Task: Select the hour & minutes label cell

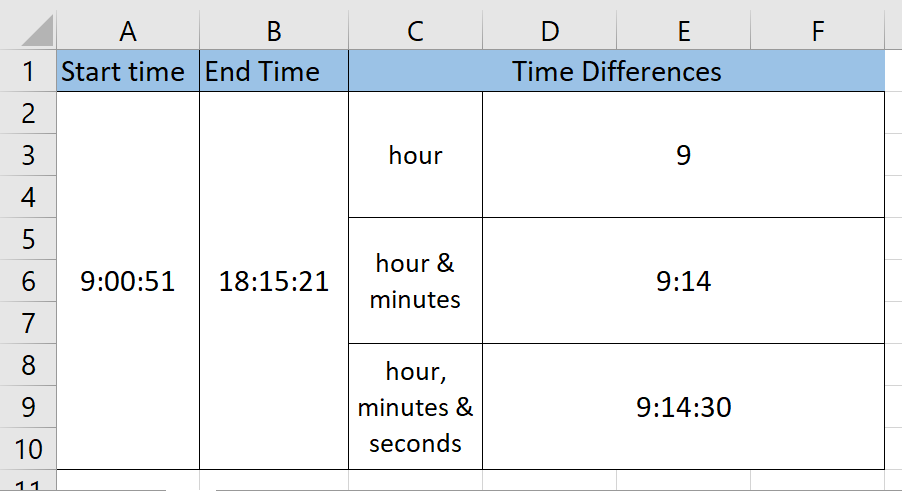Action: coord(415,281)
